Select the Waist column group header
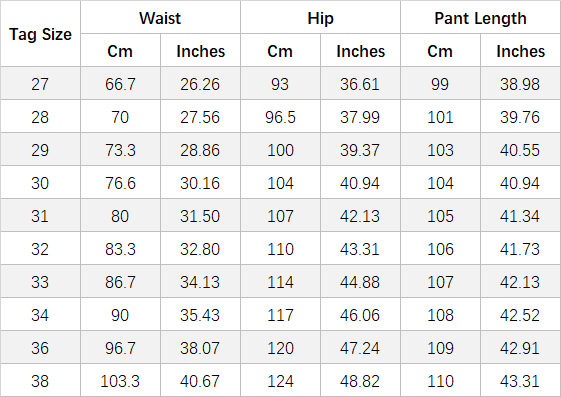 click(x=160, y=18)
